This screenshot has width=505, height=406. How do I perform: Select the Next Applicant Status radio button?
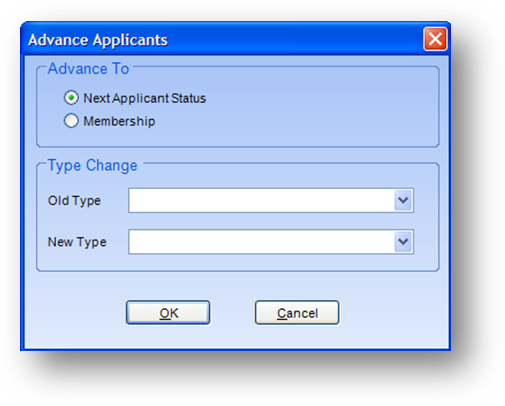point(71,98)
